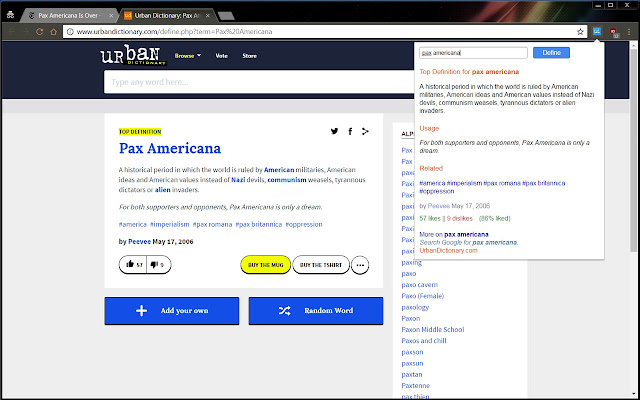
Task: Click the Buy the Mug button
Action: (266, 264)
